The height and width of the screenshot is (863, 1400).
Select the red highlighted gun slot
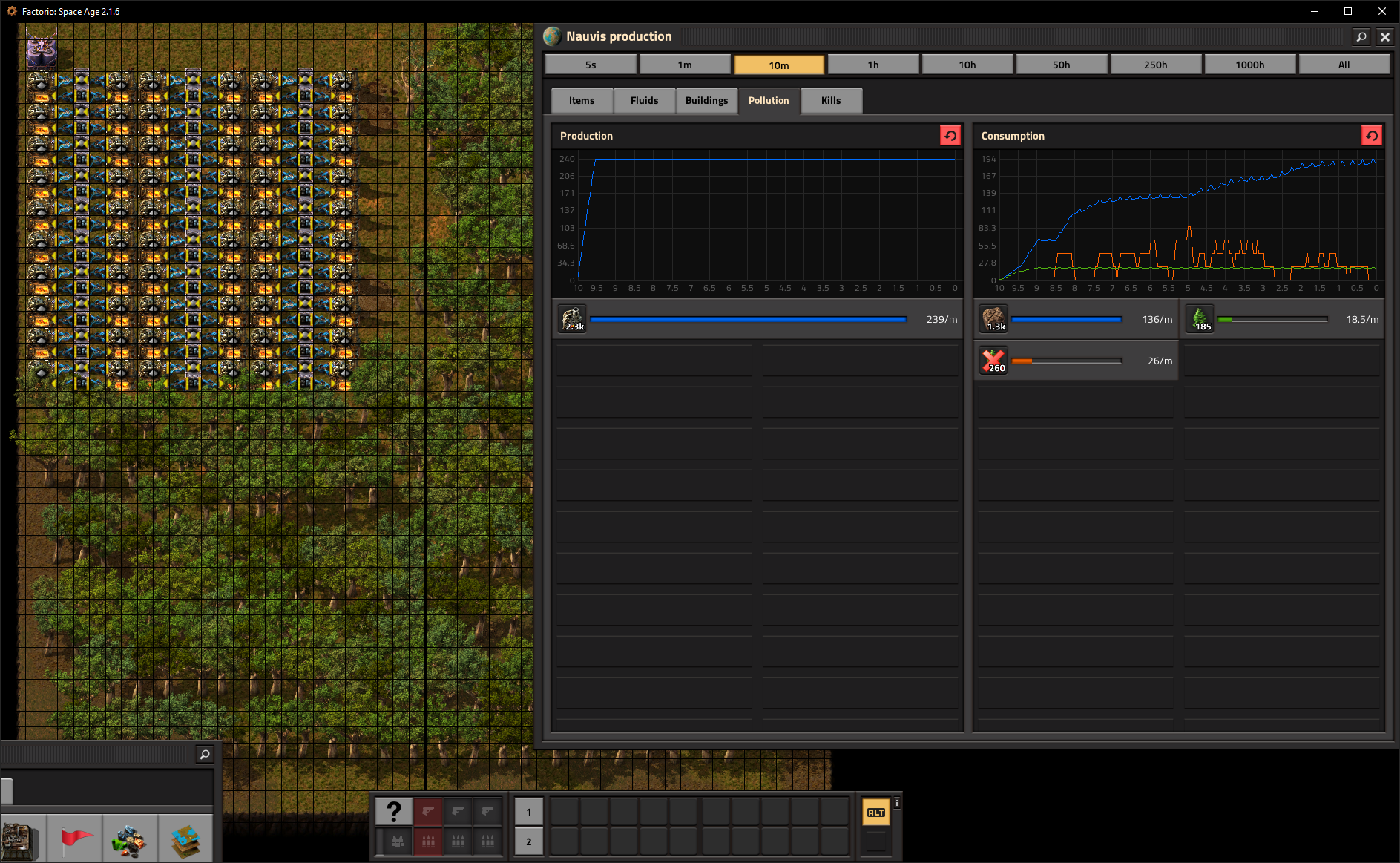(x=428, y=812)
